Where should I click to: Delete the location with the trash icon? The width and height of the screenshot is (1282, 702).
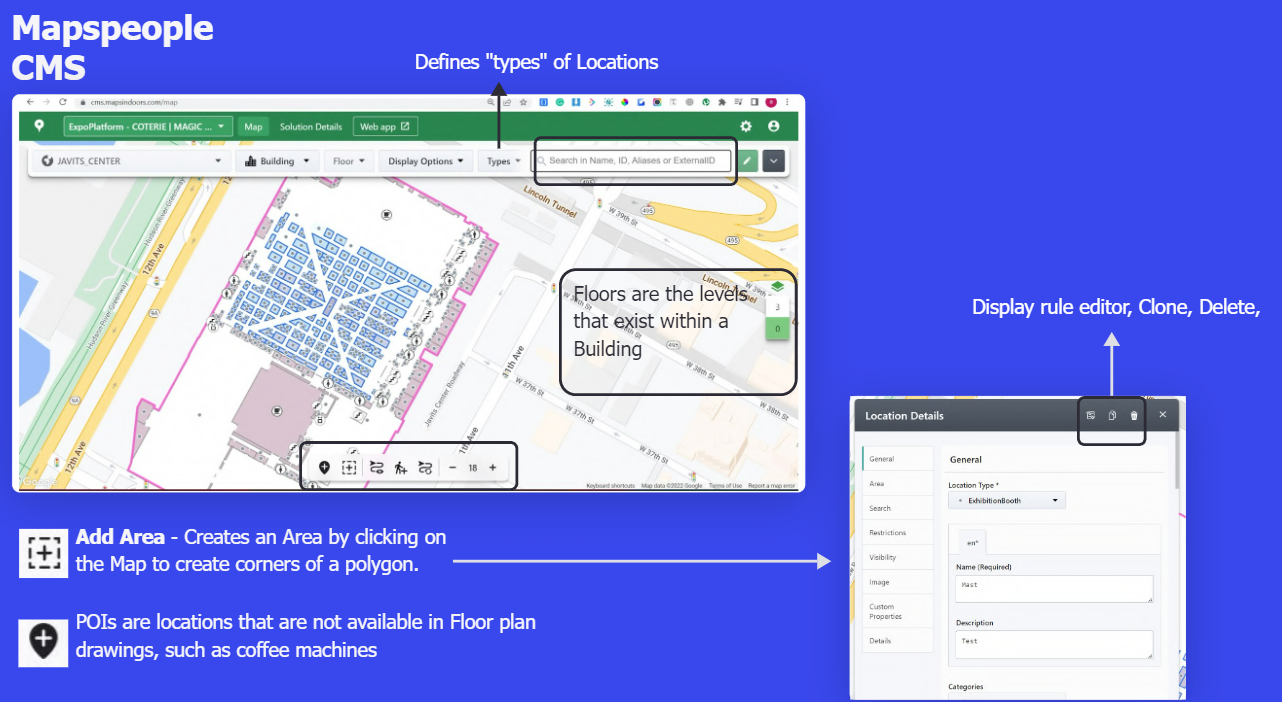point(1134,415)
